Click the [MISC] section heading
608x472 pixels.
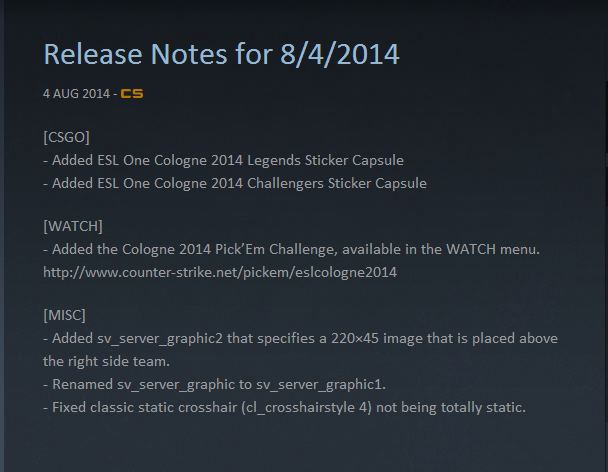click(x=65, y=315)
